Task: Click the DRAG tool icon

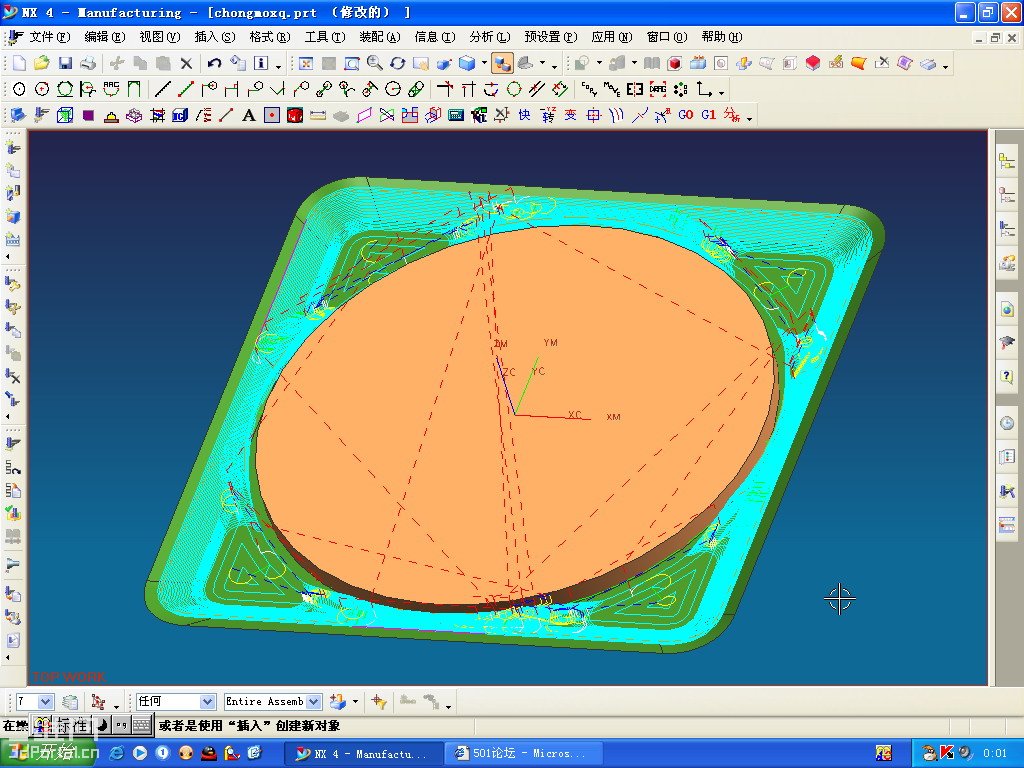Action: click(x=658, y=88)
